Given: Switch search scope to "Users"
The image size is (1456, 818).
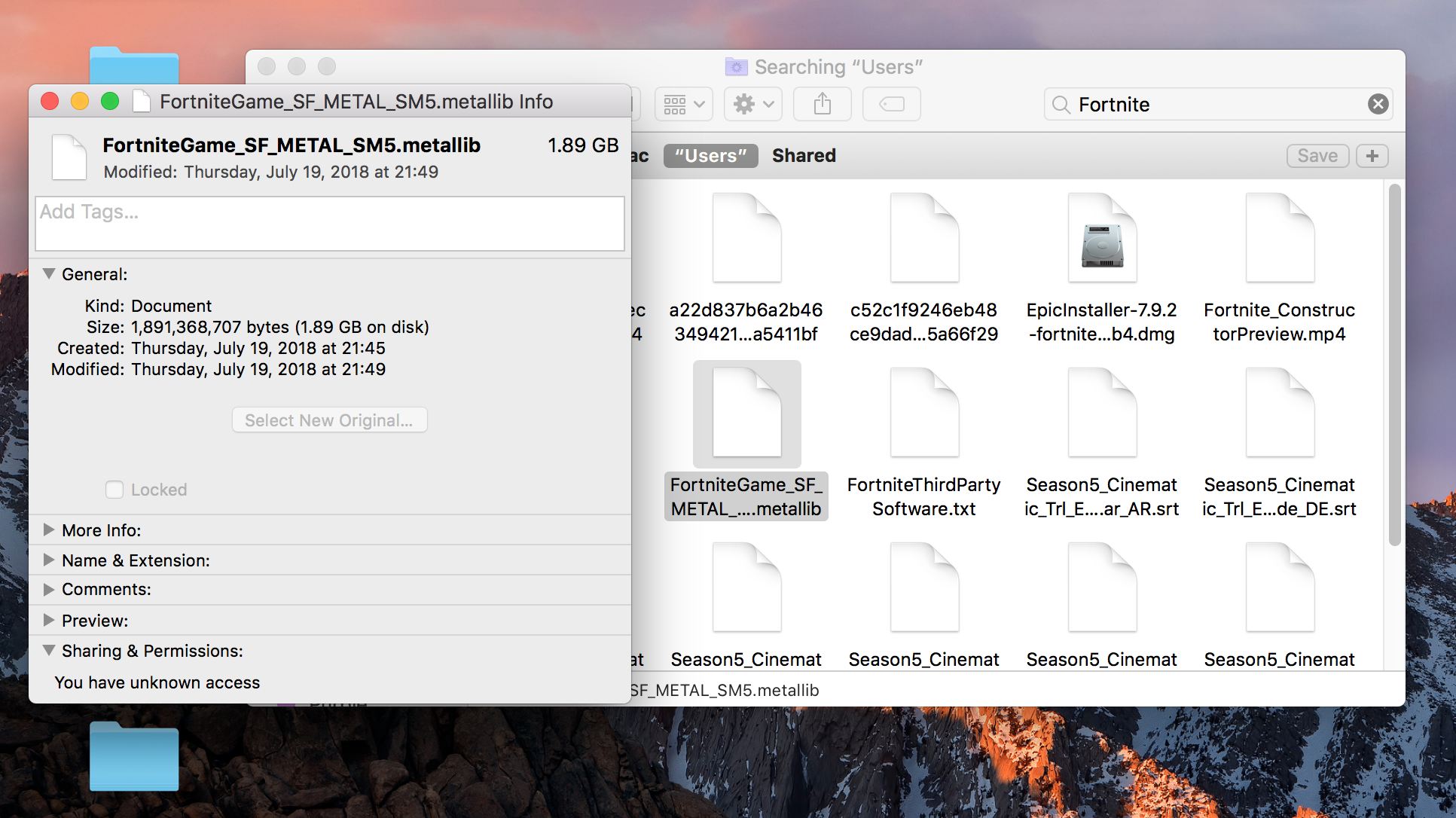Looking at the screenshot, I should click(710, 156).
